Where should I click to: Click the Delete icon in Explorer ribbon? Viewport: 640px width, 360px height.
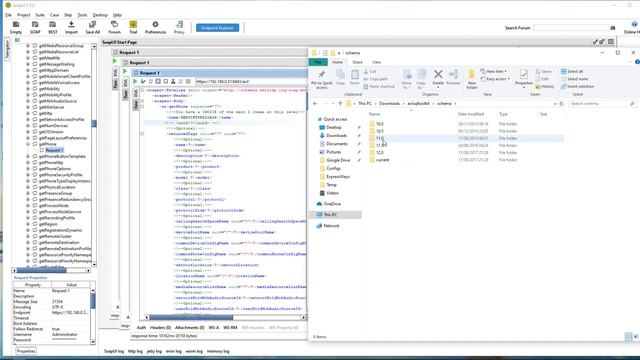438,78
